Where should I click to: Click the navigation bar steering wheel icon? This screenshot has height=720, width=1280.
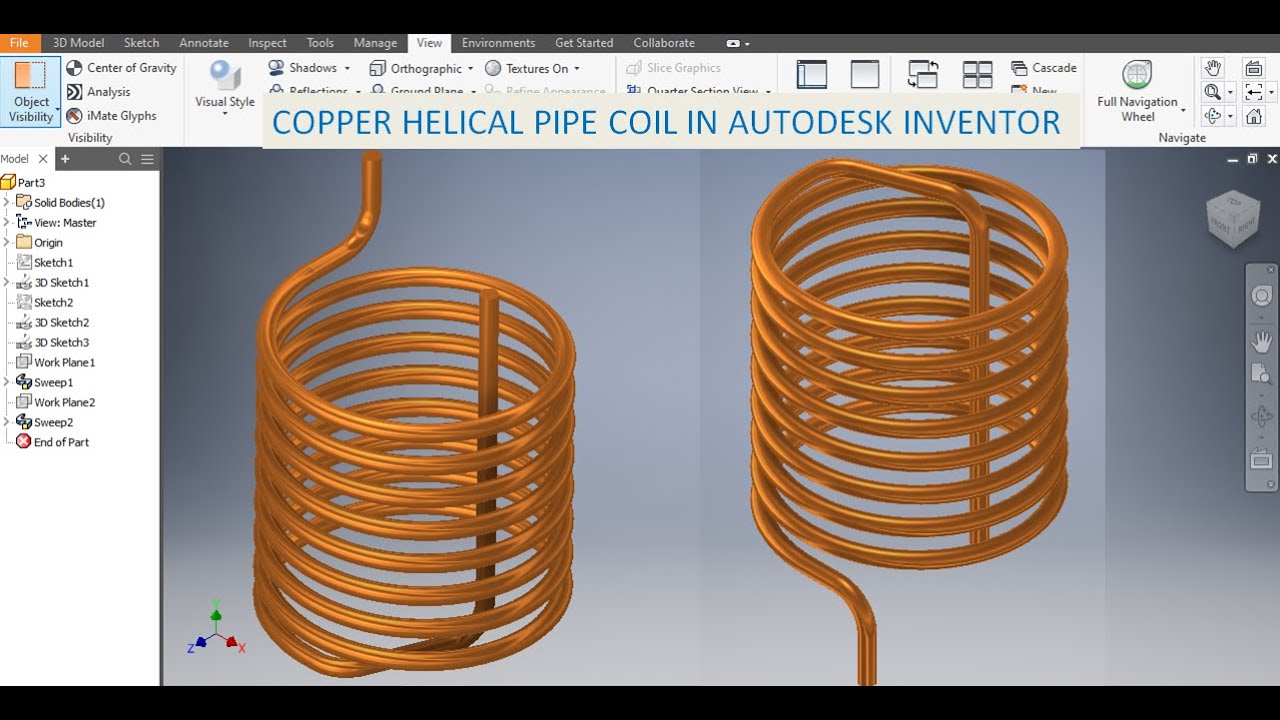[x=1261, y=297]
